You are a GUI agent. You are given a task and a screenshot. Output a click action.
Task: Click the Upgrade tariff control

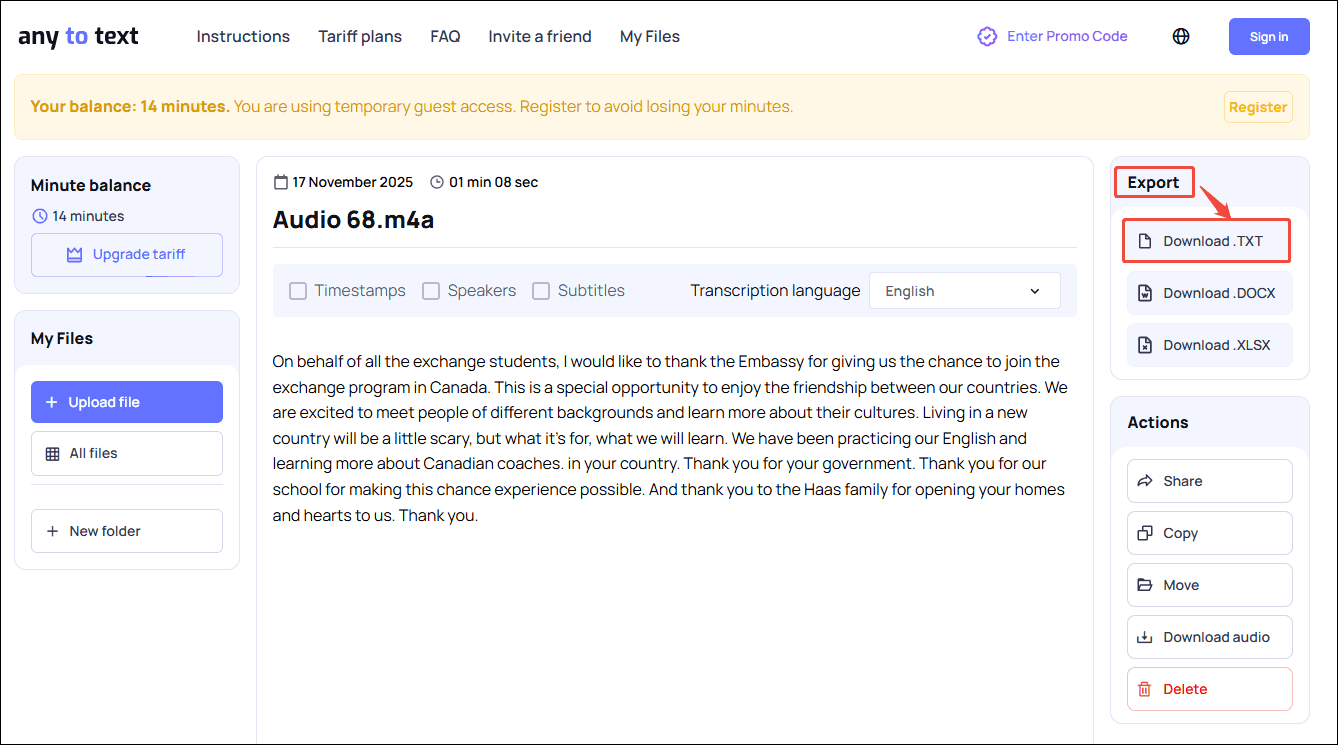coord(126,255)
